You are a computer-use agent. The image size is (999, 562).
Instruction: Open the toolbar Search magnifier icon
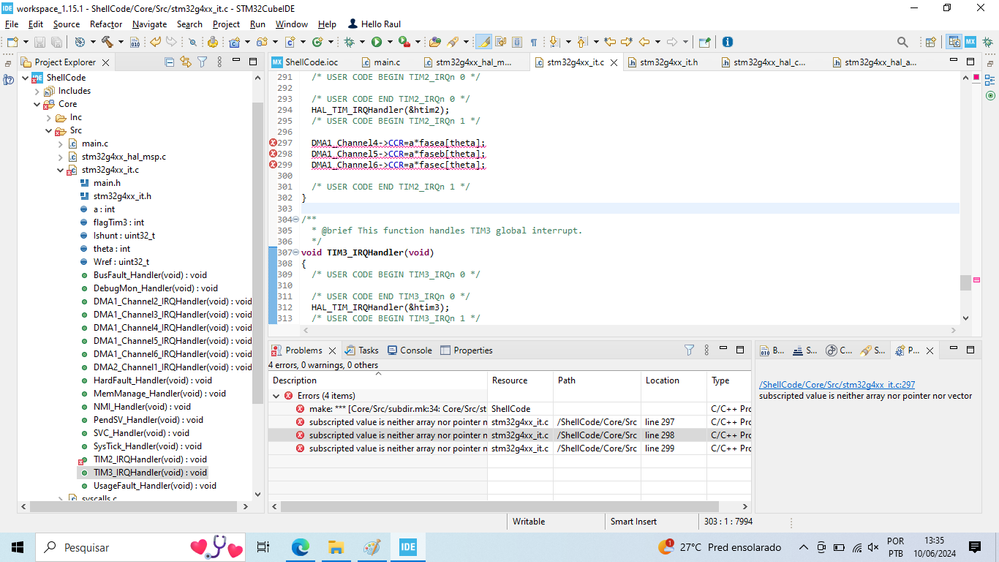click(x=902, y=42)
